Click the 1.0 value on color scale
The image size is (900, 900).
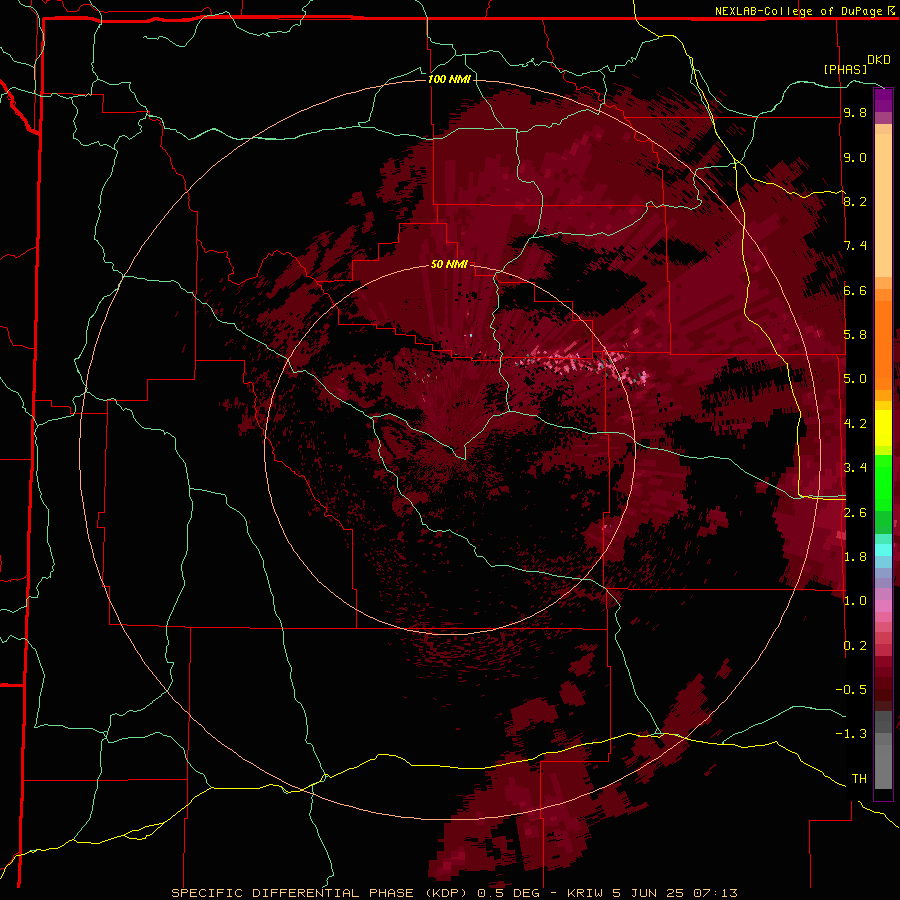(855, 601)
